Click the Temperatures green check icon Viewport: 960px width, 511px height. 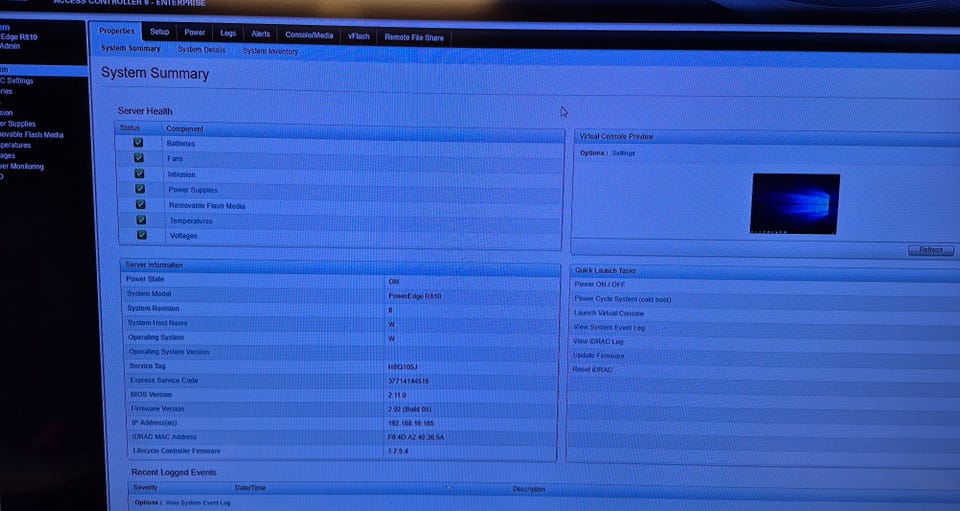(141, 220)
